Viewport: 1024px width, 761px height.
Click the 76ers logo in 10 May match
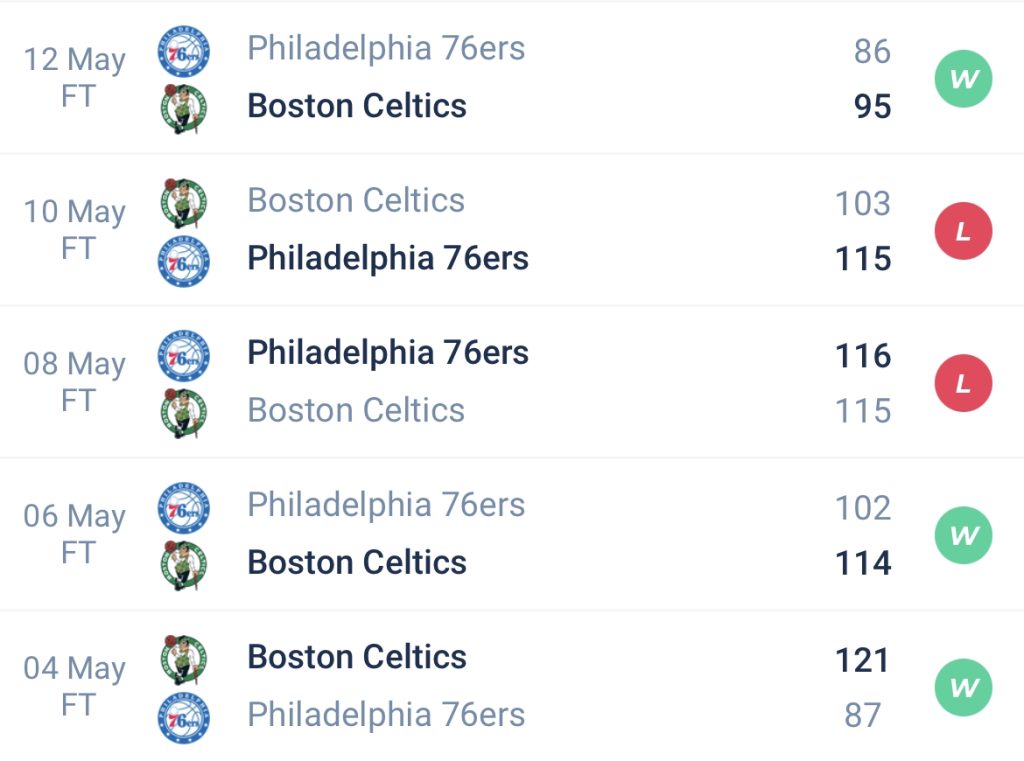click(184, 261)
